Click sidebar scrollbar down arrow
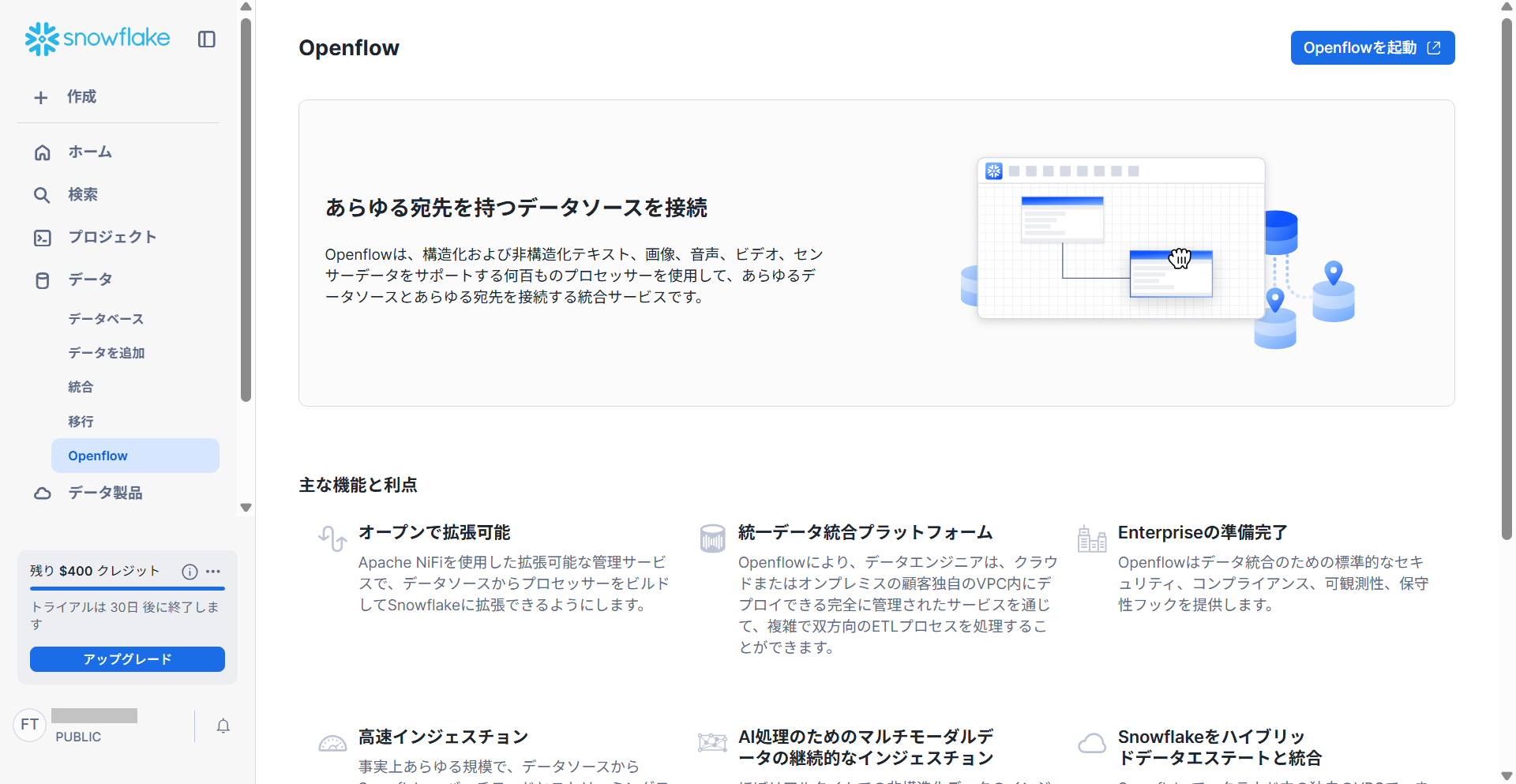1516x784 pixels. (x=246, y=508)
